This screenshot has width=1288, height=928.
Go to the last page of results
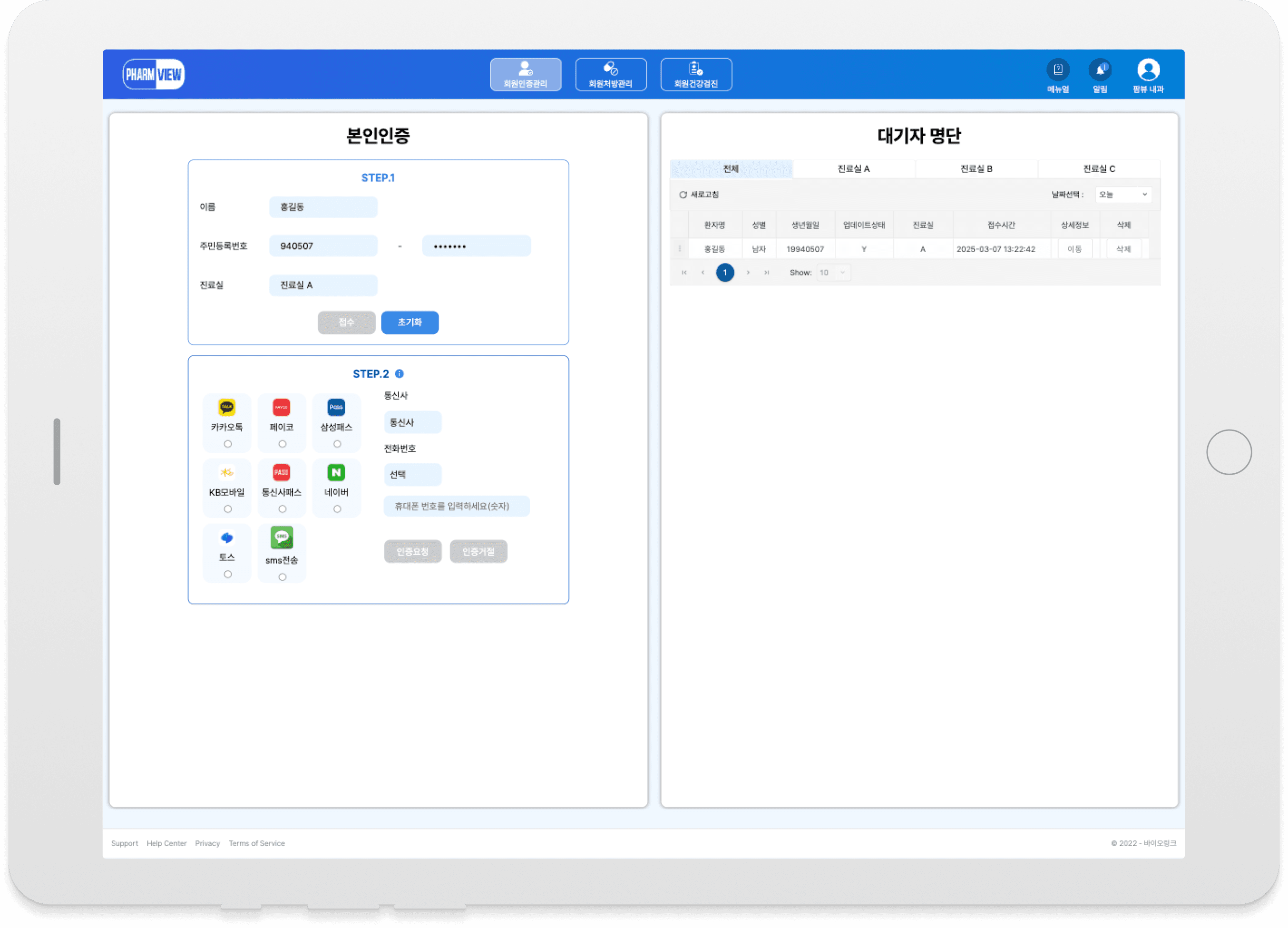(767, 273)
